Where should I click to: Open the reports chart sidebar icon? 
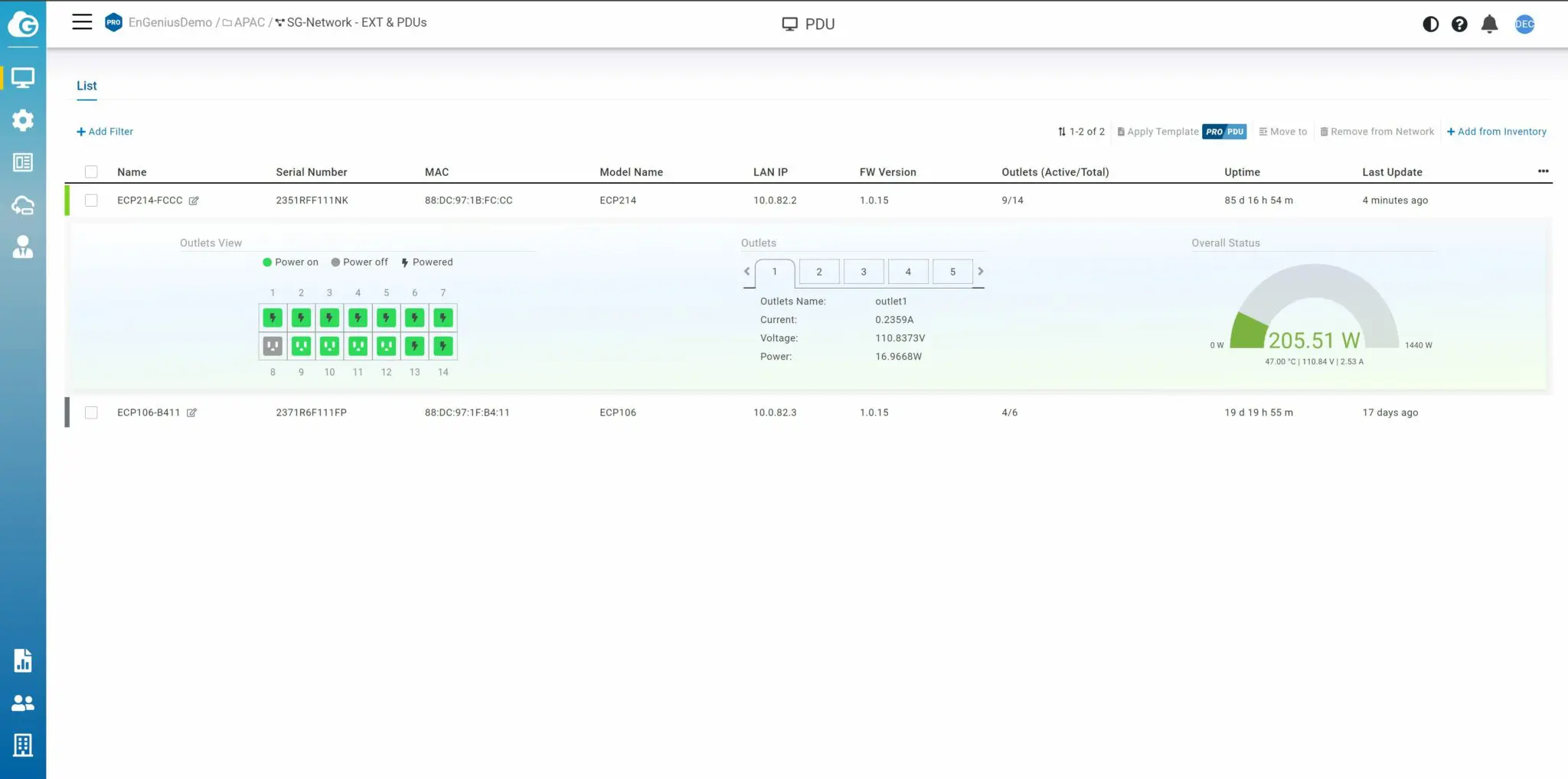[23, 660]
